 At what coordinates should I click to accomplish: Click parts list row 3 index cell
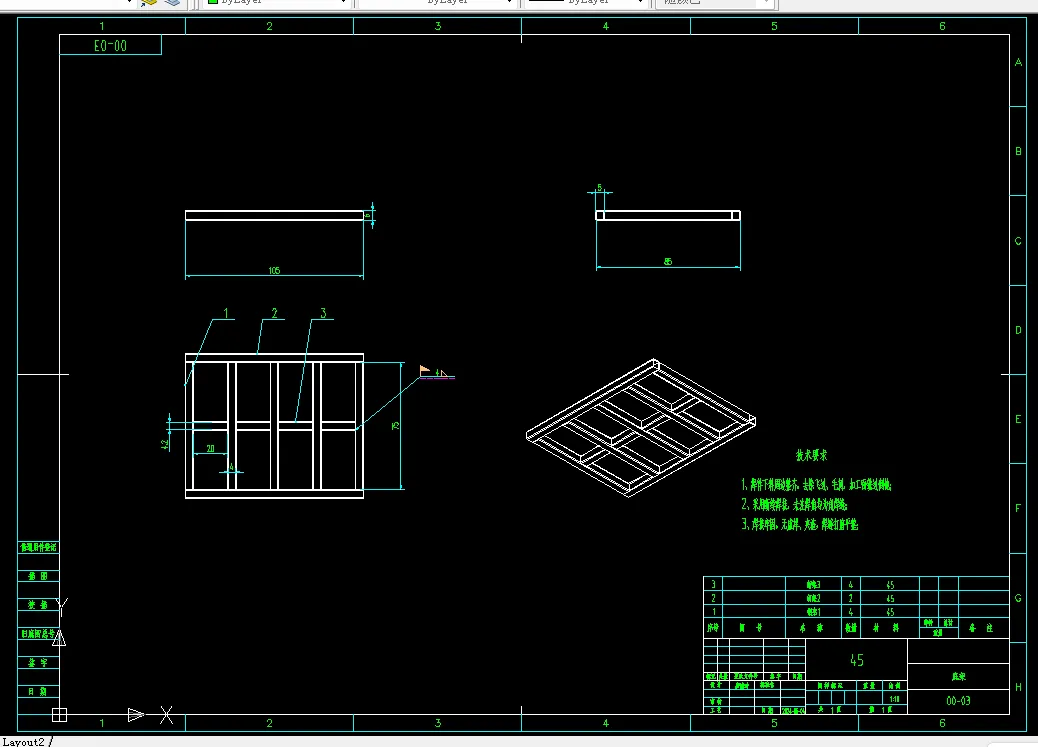[713, 584]
